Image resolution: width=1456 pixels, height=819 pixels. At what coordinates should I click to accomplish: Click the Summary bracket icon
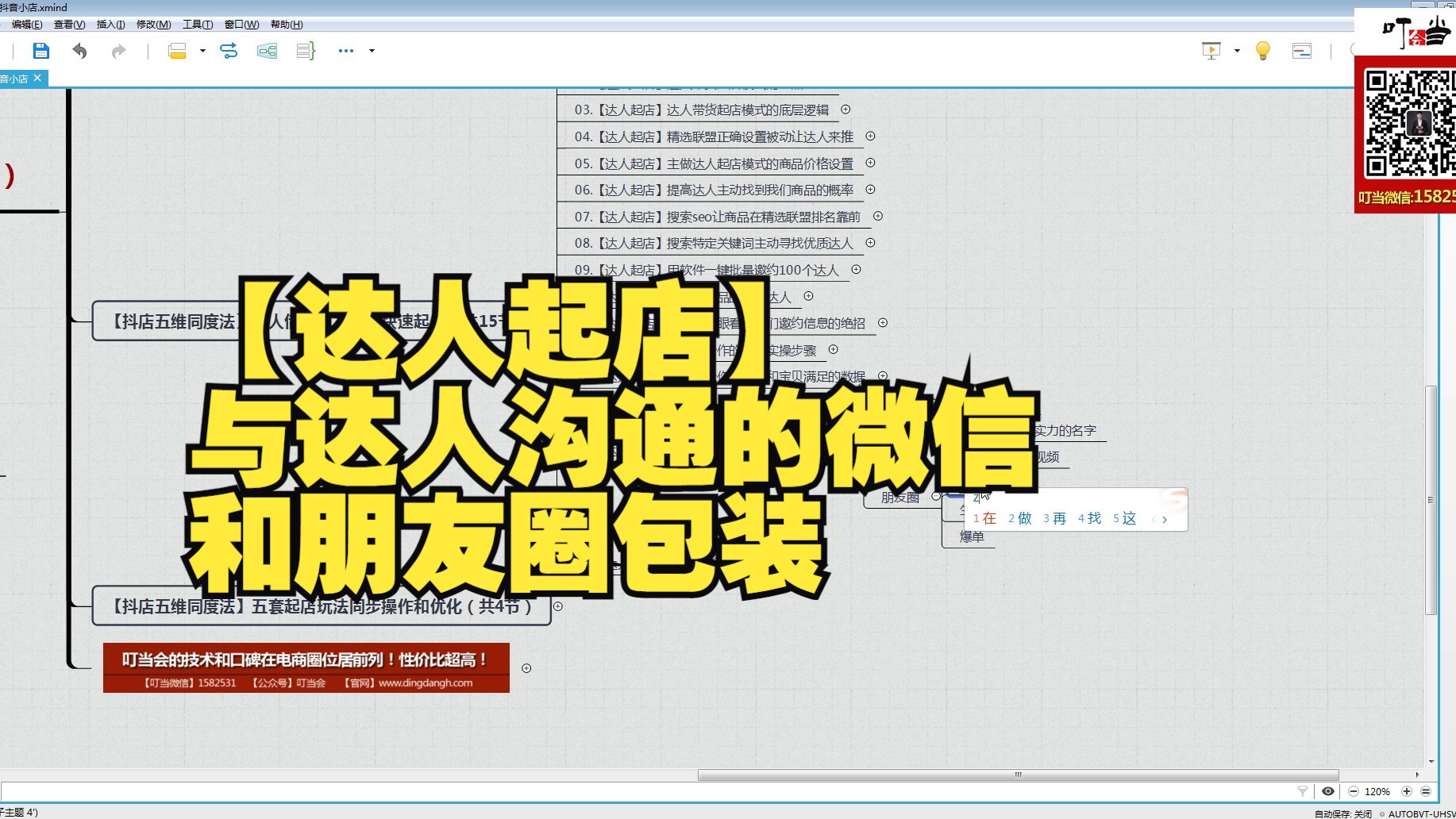click(x=306, y=51)
